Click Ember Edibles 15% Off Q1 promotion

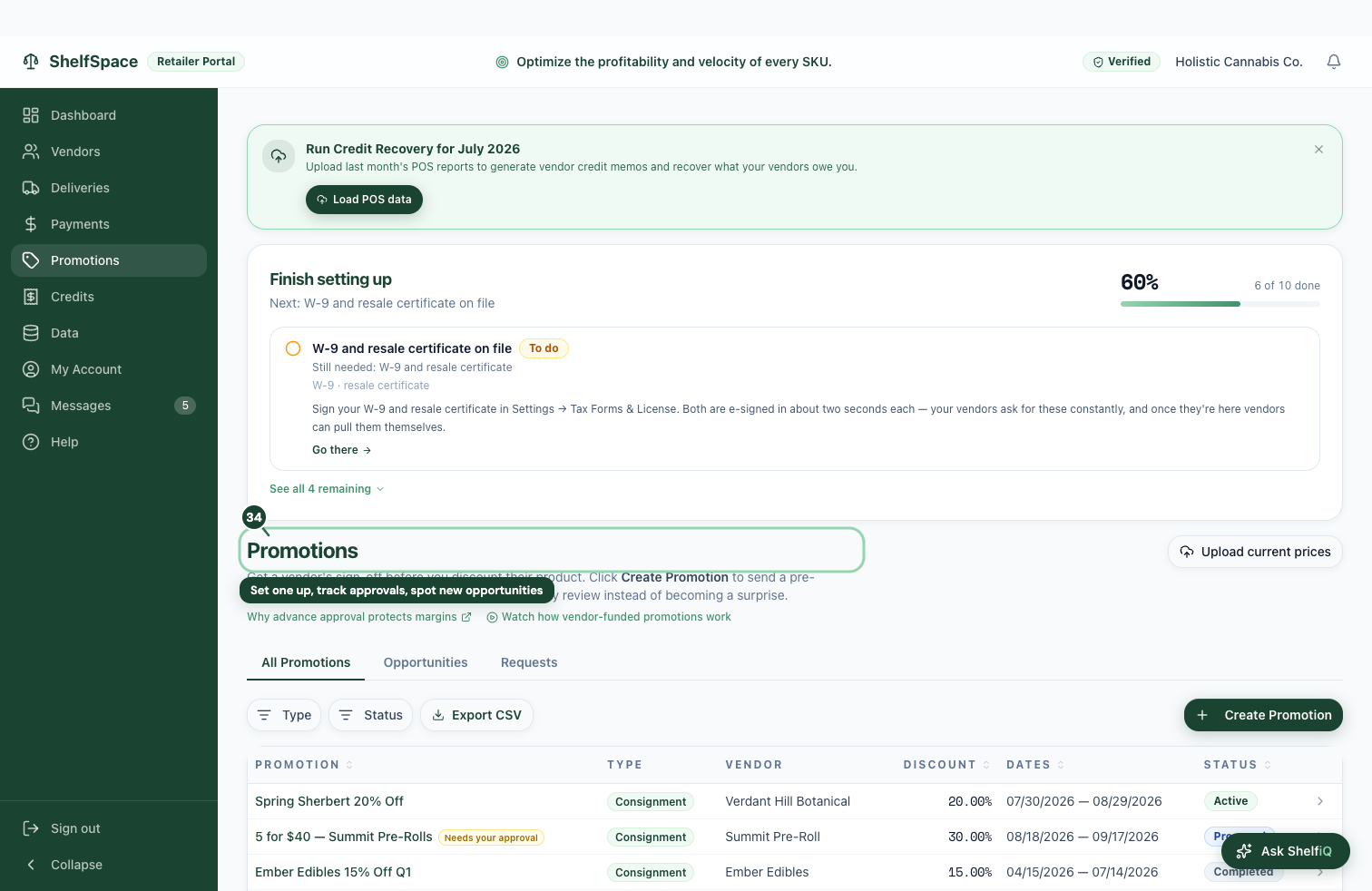coord(333,872)
